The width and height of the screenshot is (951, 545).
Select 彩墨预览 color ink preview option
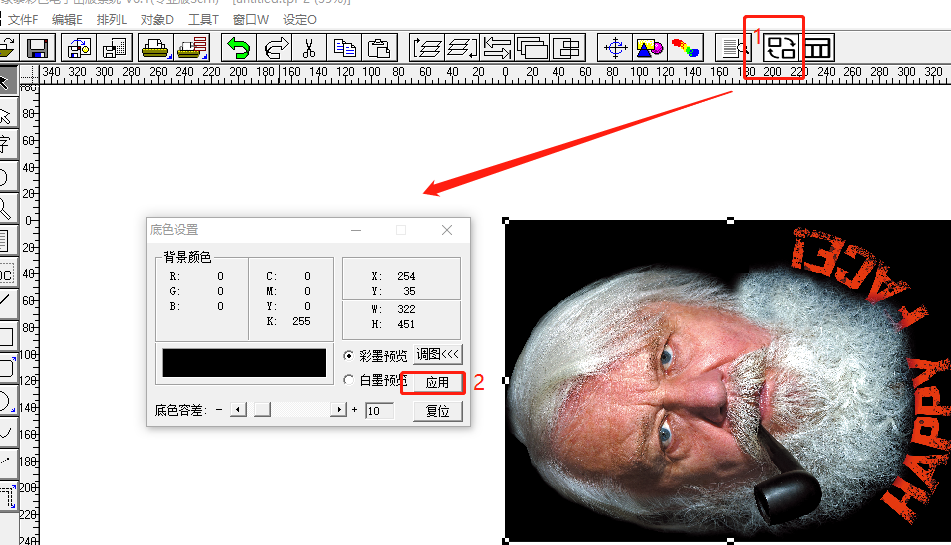pyautogui.click(x=375, y=355)
